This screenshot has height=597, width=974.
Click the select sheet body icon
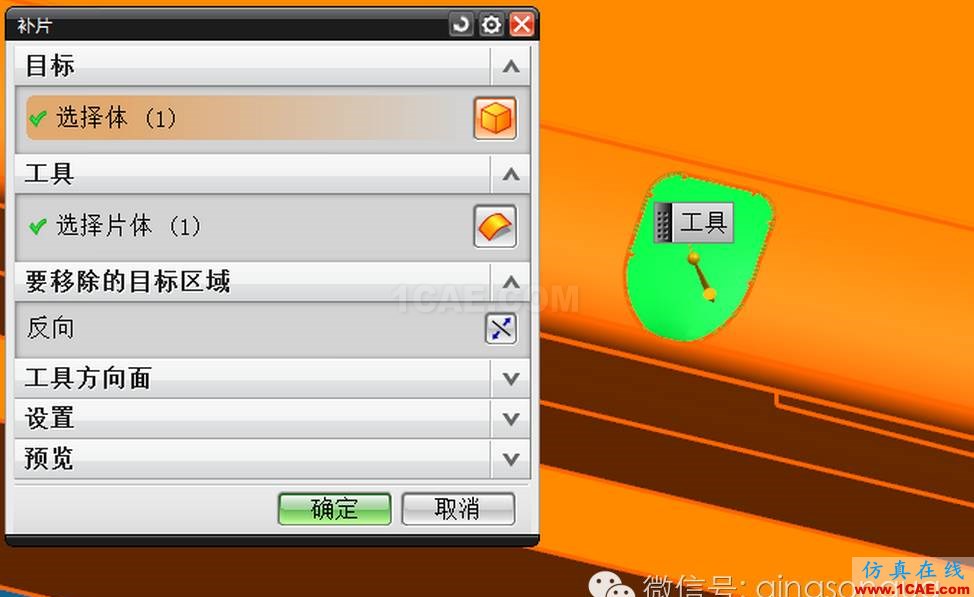[x=495, y=226]
